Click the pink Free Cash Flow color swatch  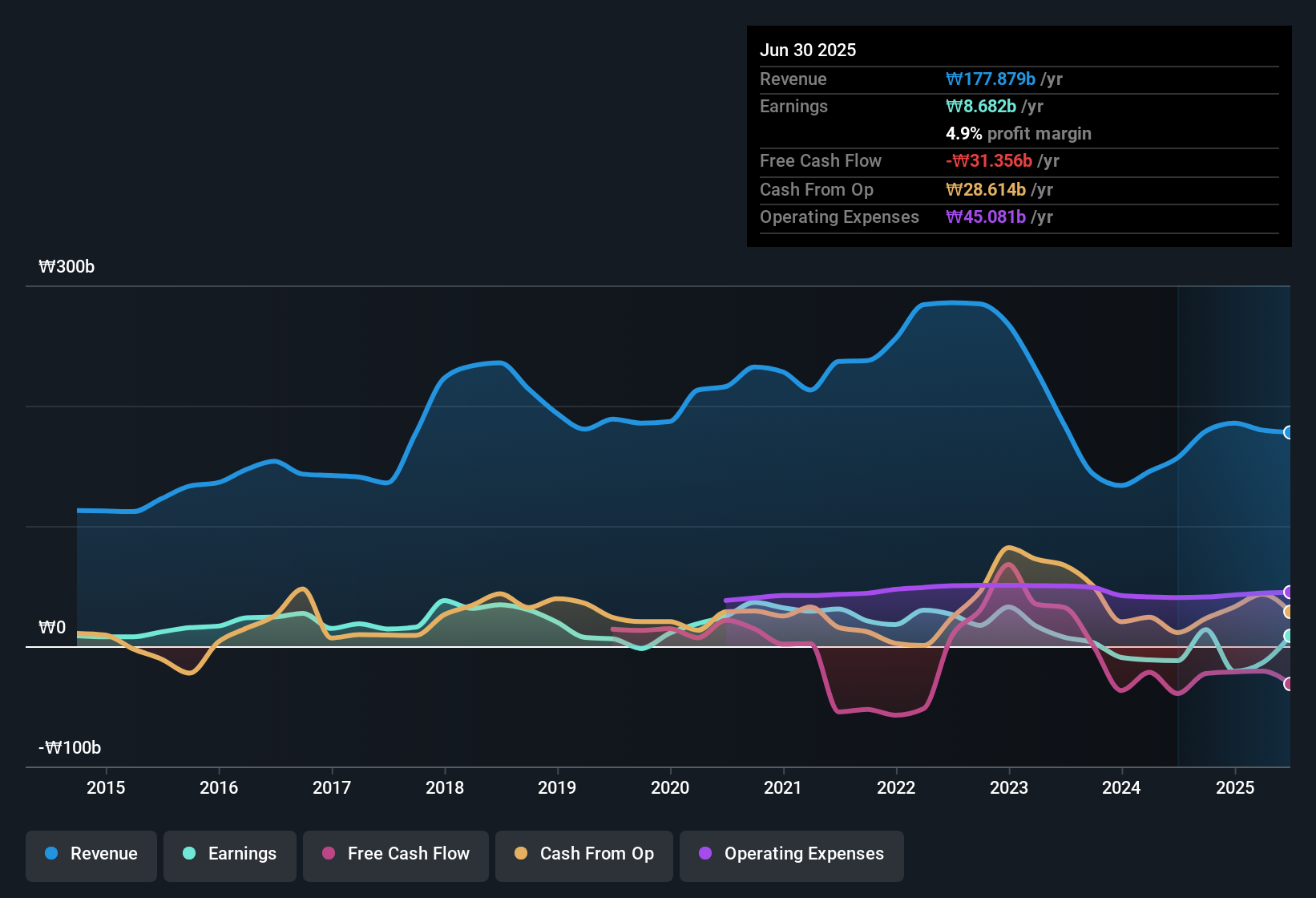(328, 854)
